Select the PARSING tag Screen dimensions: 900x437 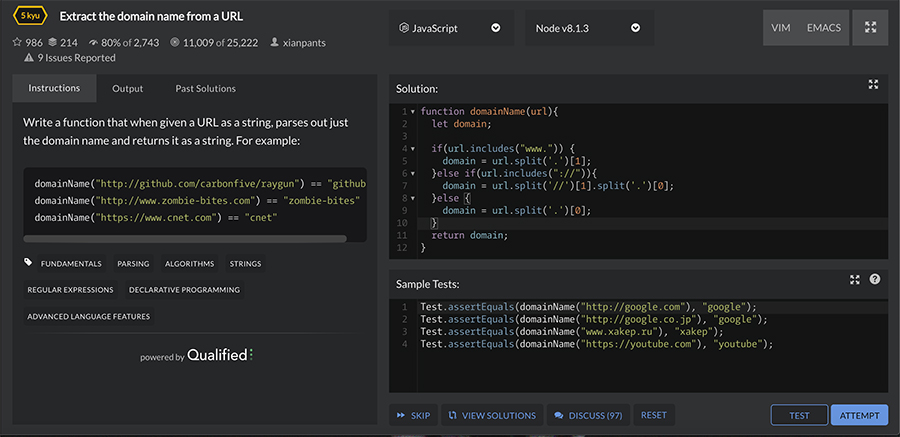[133, 264]
